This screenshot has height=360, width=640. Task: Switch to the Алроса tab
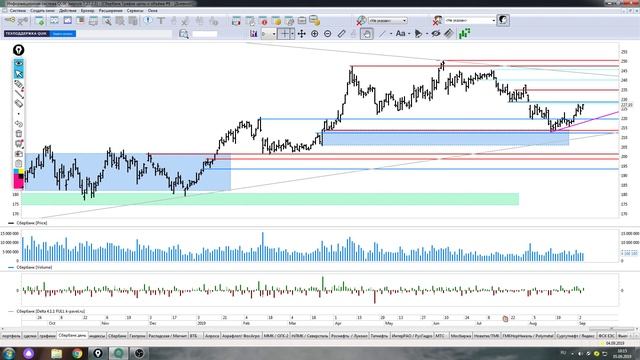(212, 336)
